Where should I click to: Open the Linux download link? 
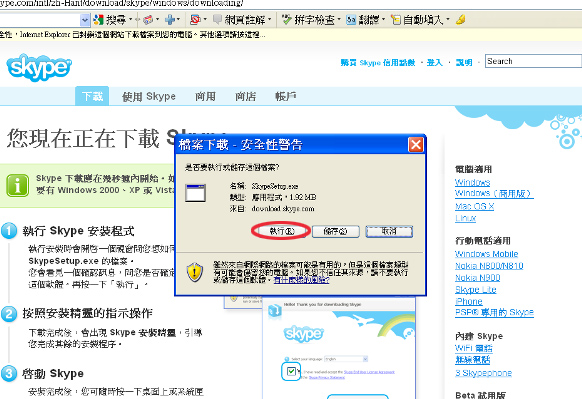point(465,218)
